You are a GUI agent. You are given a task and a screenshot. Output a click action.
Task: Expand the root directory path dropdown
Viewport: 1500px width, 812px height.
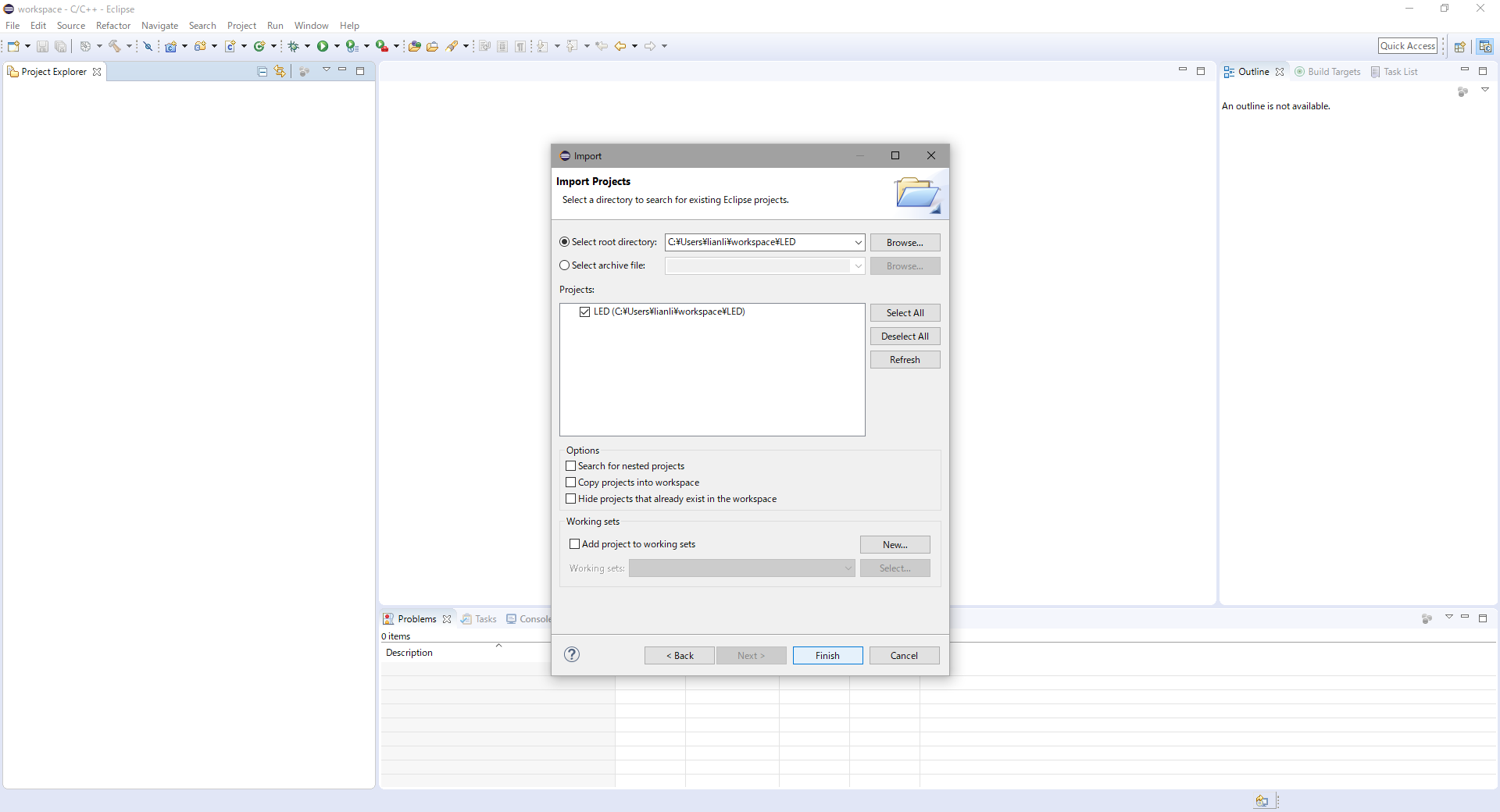point(858,242)
